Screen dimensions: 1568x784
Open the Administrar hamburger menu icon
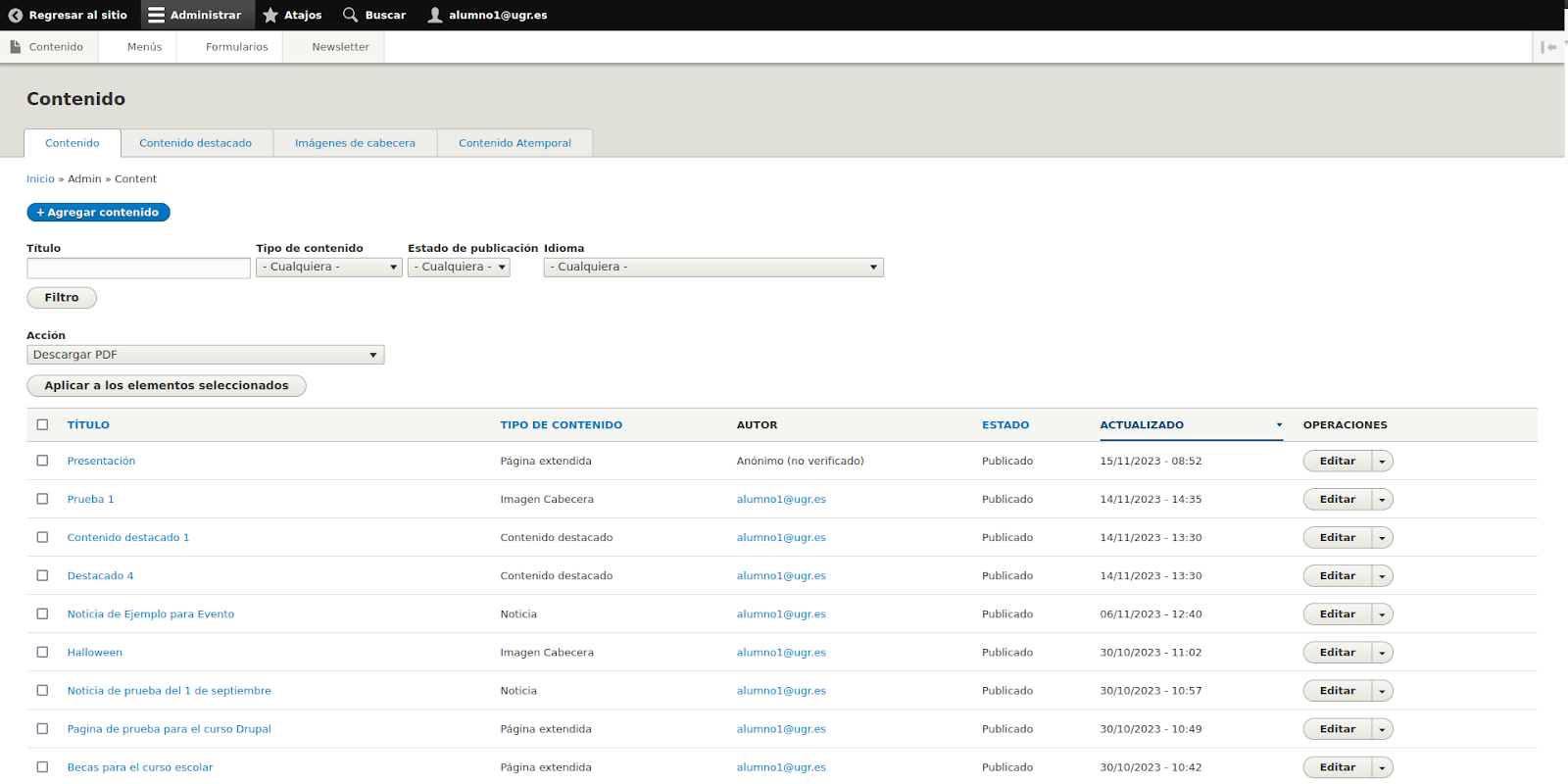pos(156,16)
